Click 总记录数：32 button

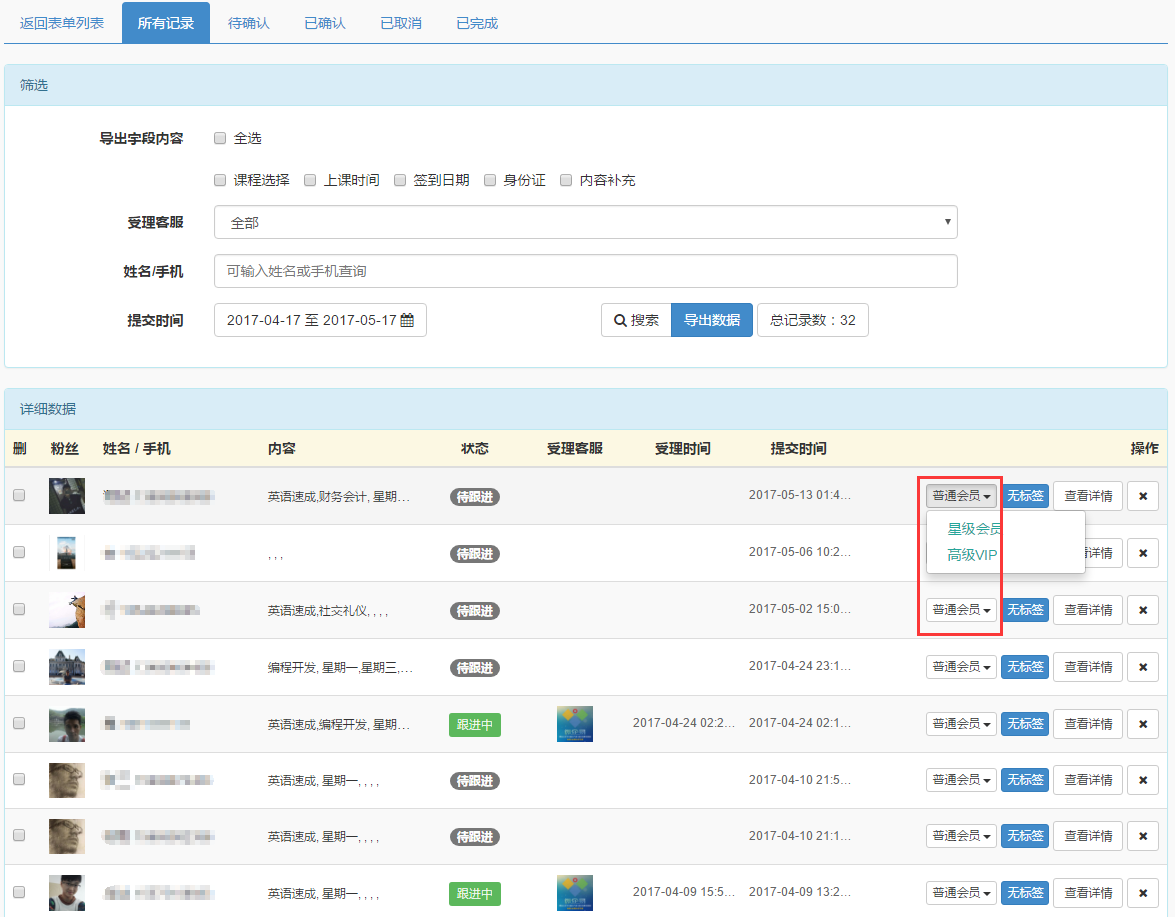tap(813, 320)
